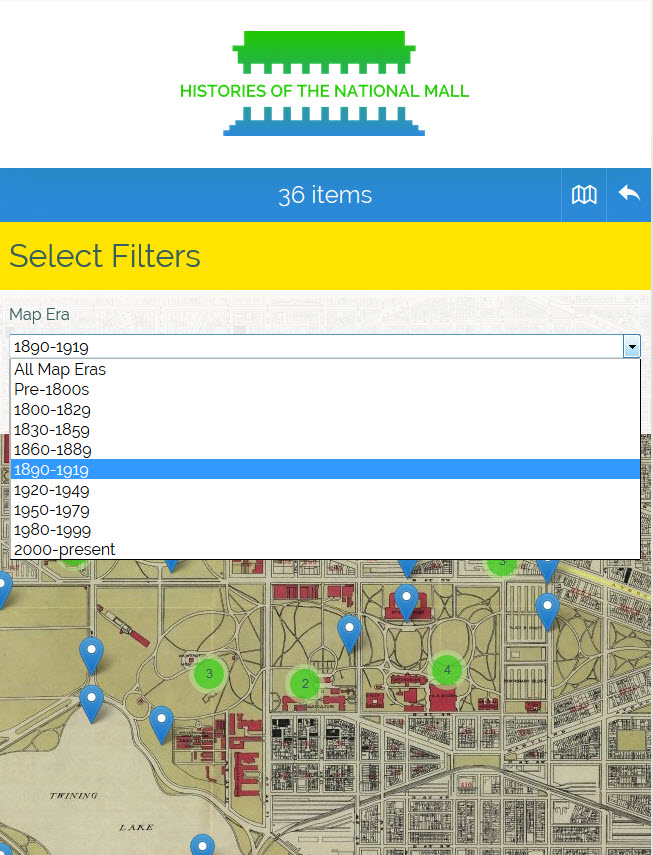Screen dimensions: 653x855
Task: Open Histories of the National Mall logo
Action: coord(324,83)
